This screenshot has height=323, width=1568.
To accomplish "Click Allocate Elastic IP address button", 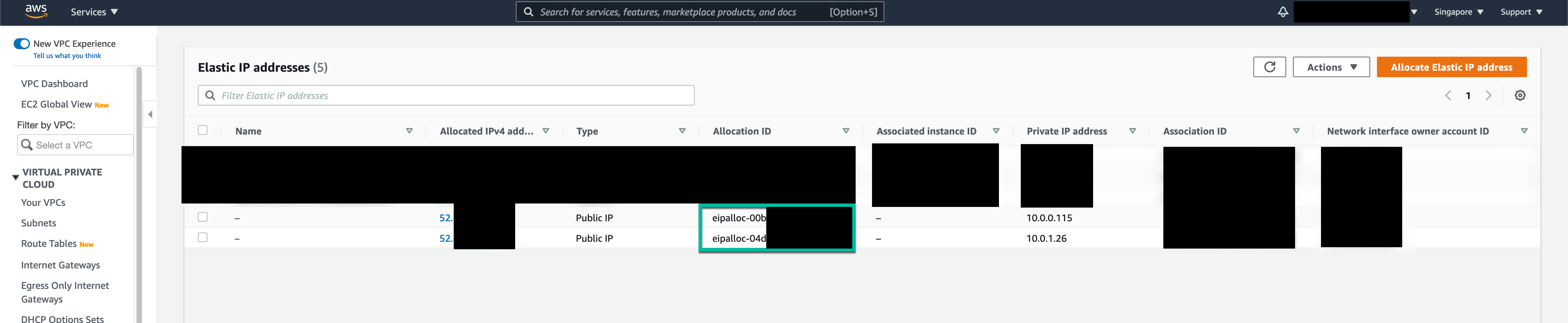I will pyautogui.click(x=1451, y=67).
